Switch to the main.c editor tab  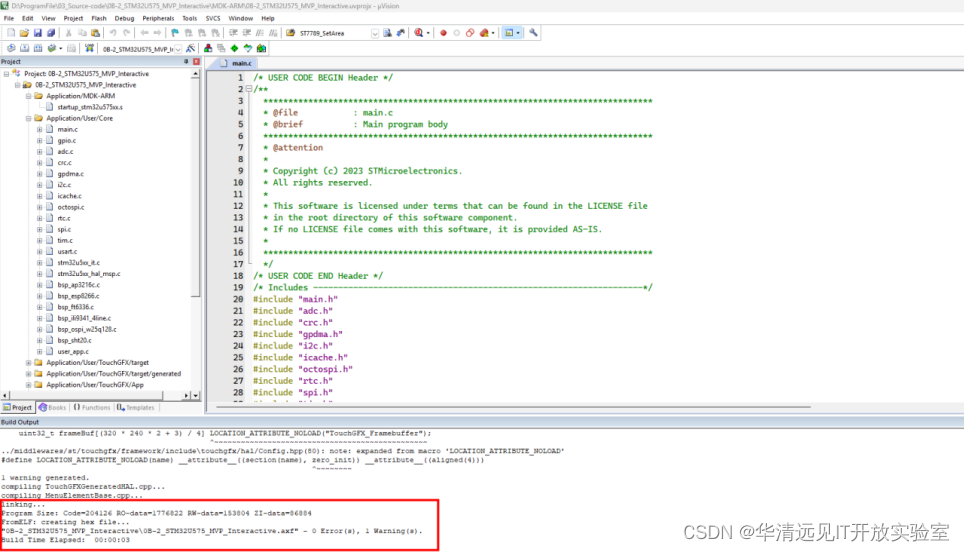237,63
